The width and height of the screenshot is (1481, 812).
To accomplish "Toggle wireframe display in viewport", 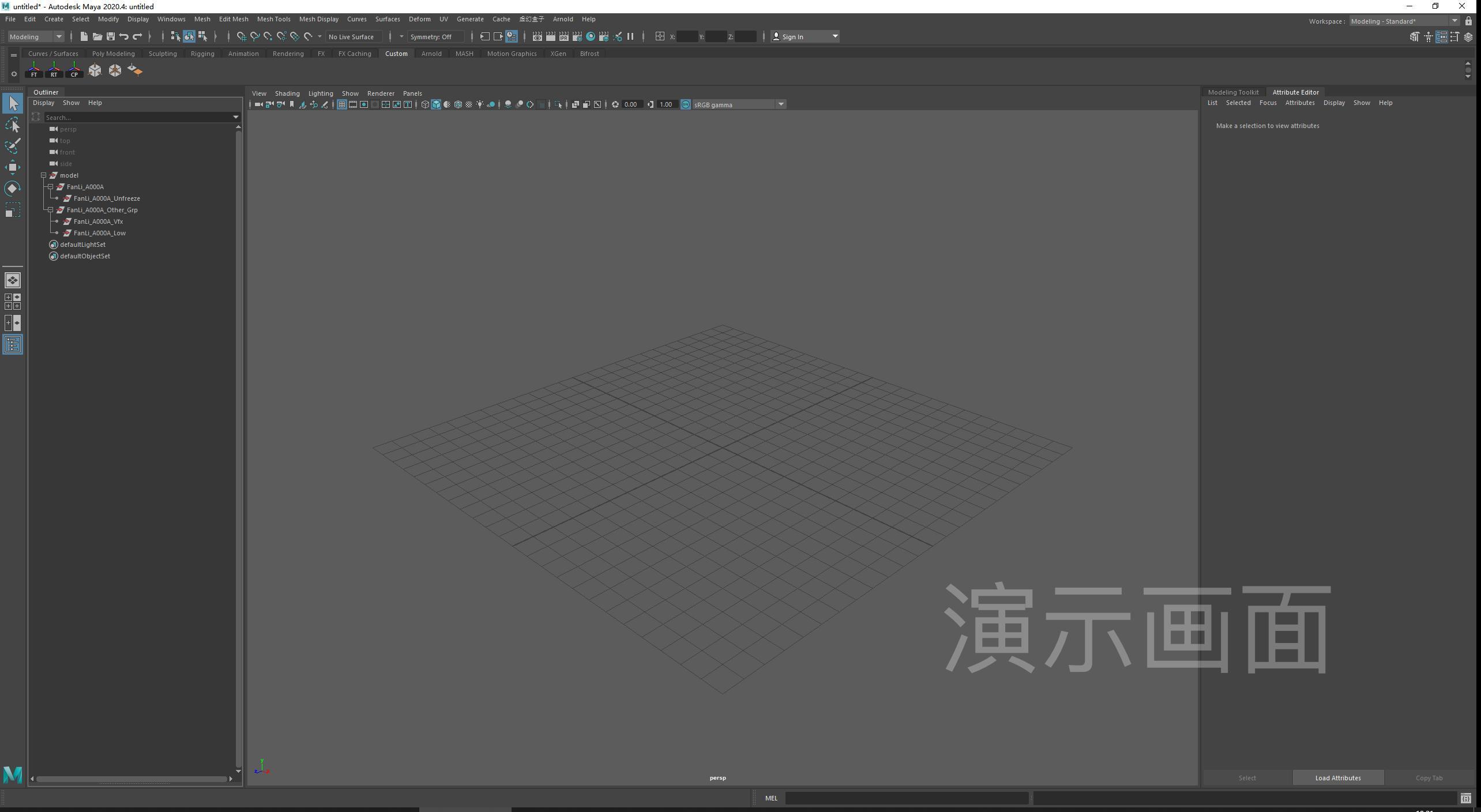I will [x=425, y=104].
